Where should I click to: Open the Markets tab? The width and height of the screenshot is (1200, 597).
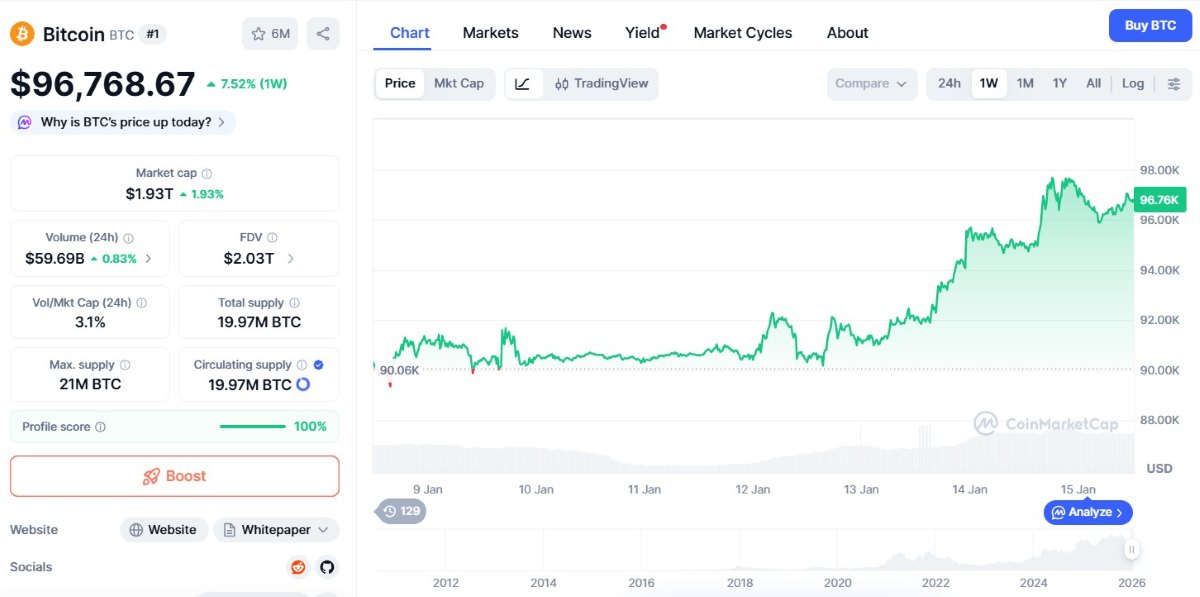pos(491,33)
